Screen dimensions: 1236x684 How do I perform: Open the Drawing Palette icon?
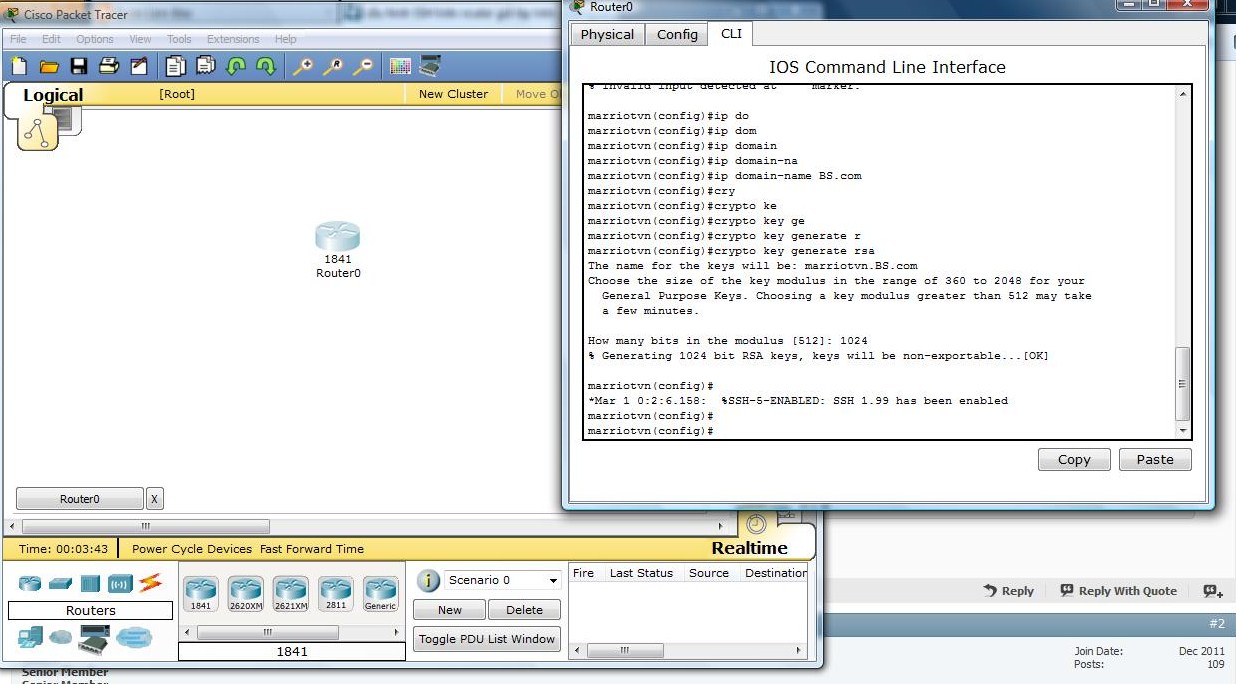(400, 66)
